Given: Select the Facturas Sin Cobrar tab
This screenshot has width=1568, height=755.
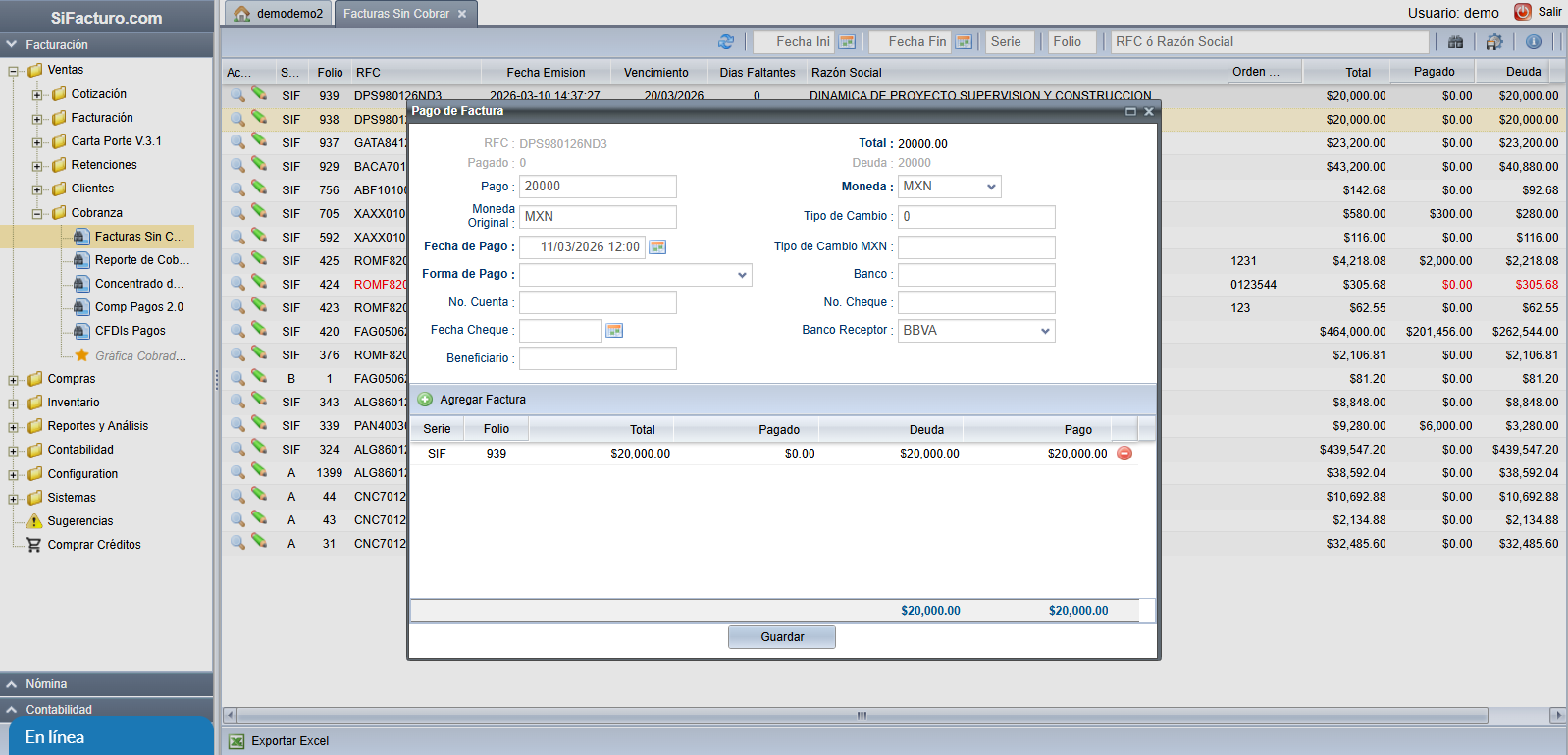Looking at the screenshot, I should [396, 14].
